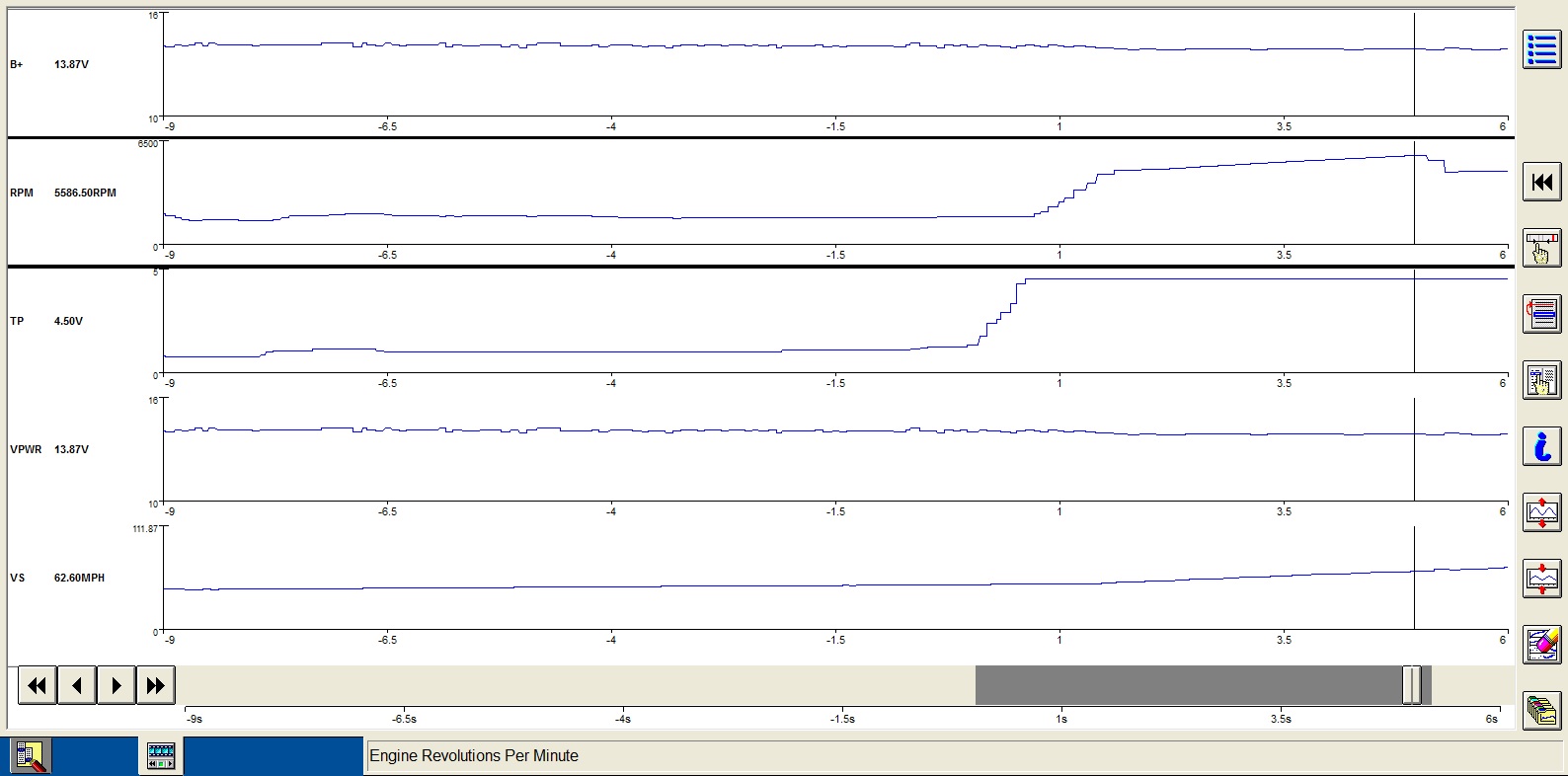
Task: Click the 3.5s label on the bottom time scale
Action: (1281, 719)
